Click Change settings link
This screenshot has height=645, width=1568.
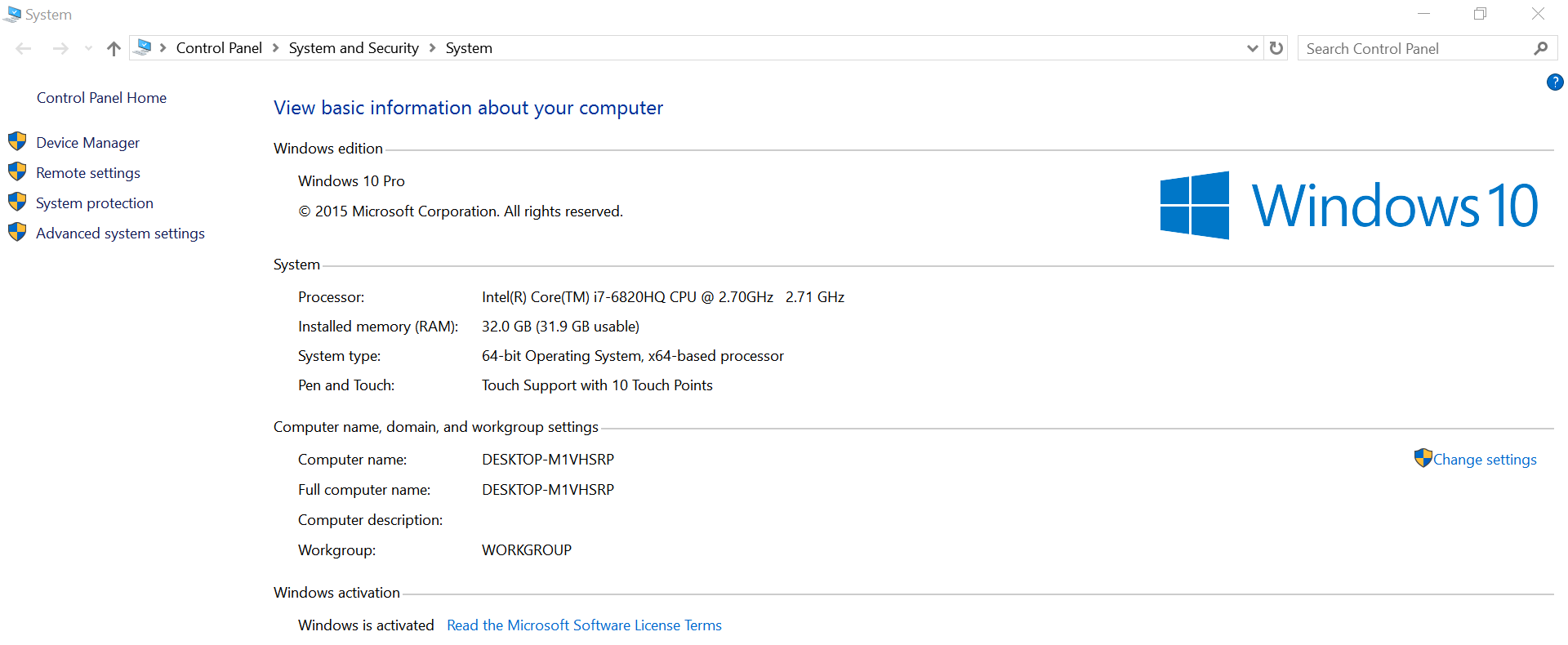click(1485, 460)
